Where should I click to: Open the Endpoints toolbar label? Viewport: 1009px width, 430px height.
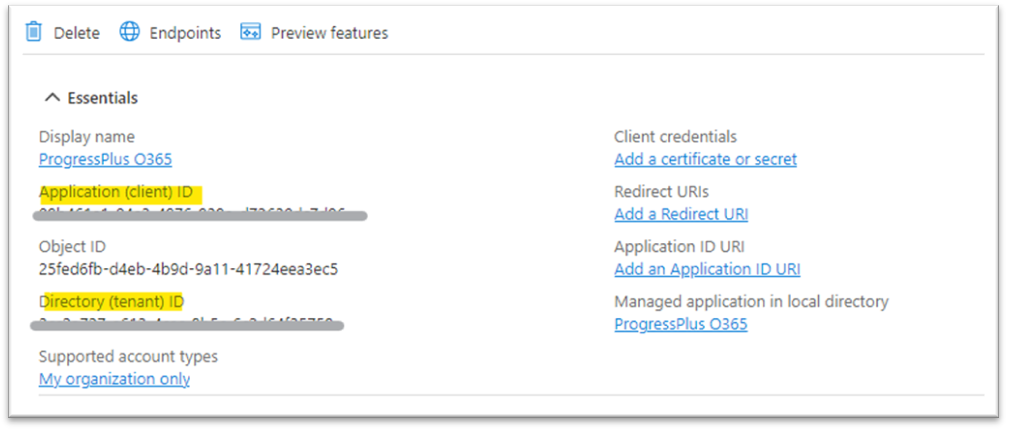click(x=185, y=33)
